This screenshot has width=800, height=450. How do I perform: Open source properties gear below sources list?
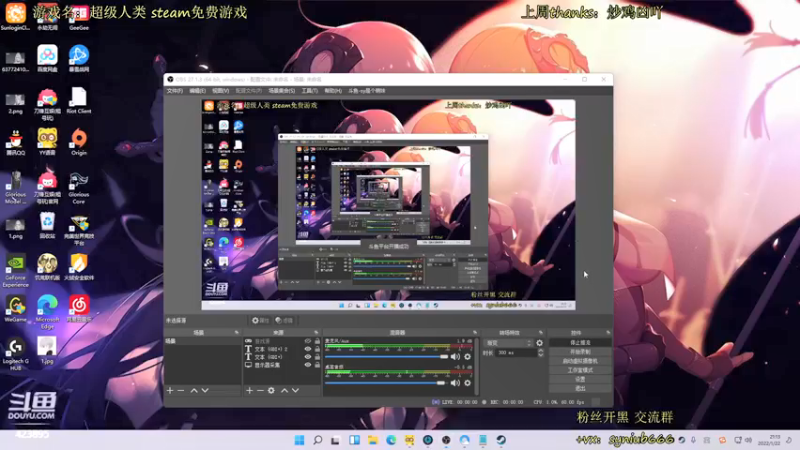pyautogui.click(x=271, y=390)
